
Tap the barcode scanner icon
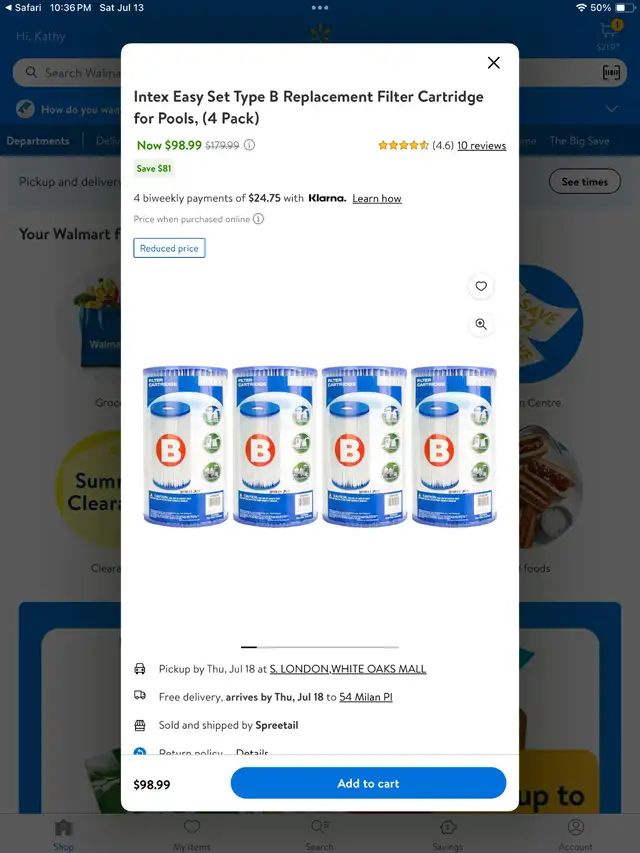coord(611,72)
